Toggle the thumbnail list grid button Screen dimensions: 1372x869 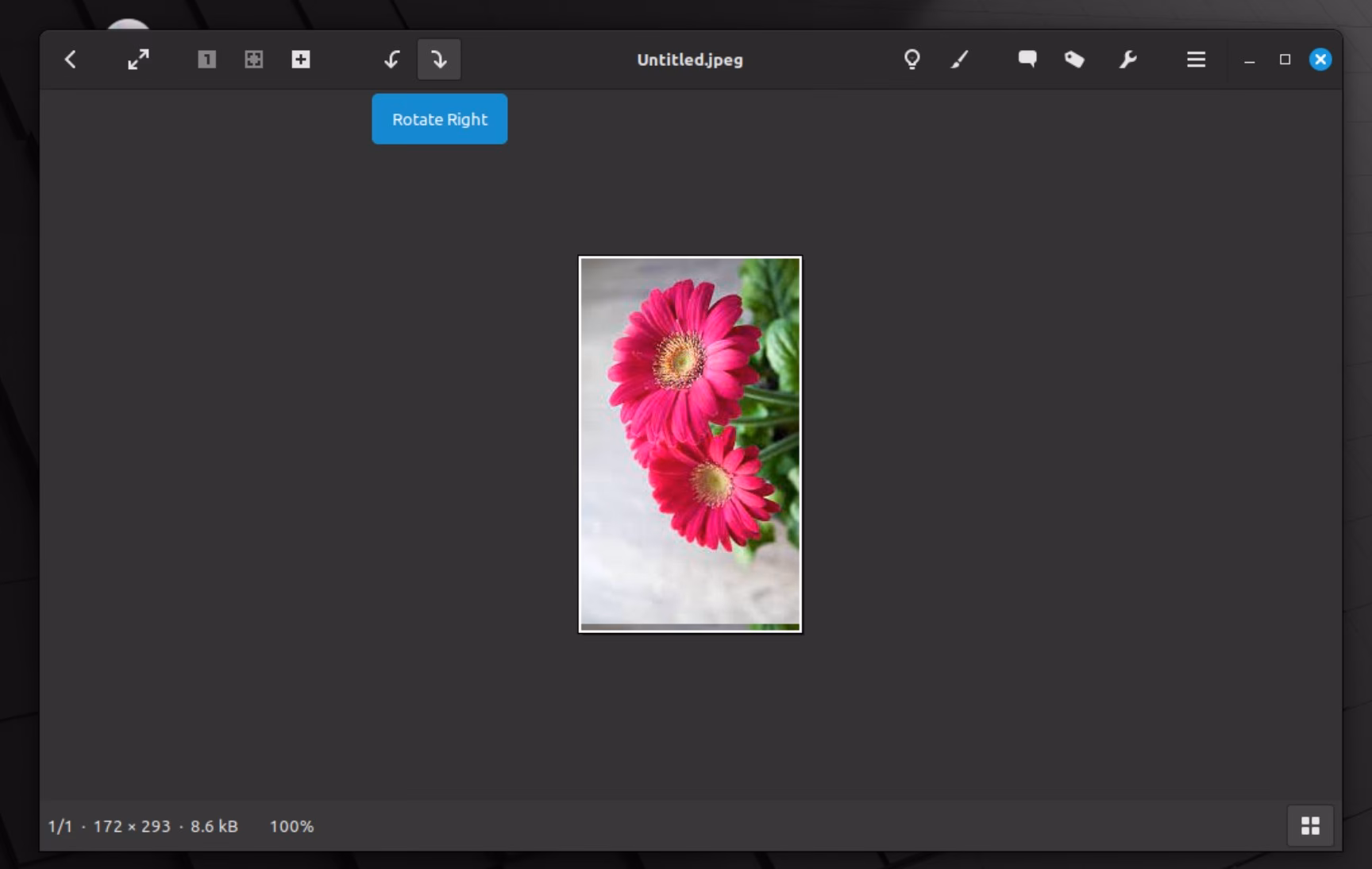coord(1310,826)
